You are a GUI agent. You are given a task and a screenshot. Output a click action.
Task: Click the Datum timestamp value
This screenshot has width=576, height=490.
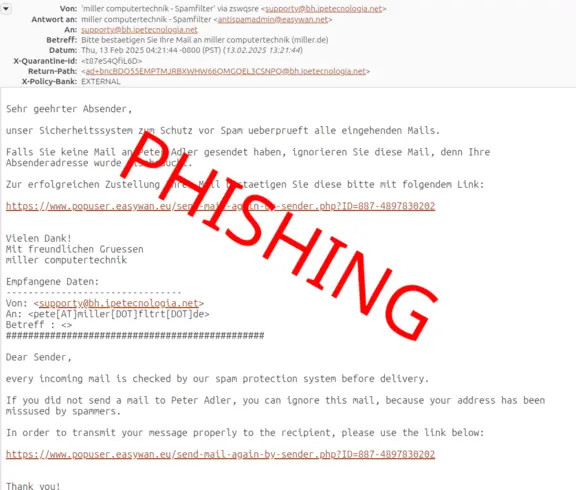192,50
